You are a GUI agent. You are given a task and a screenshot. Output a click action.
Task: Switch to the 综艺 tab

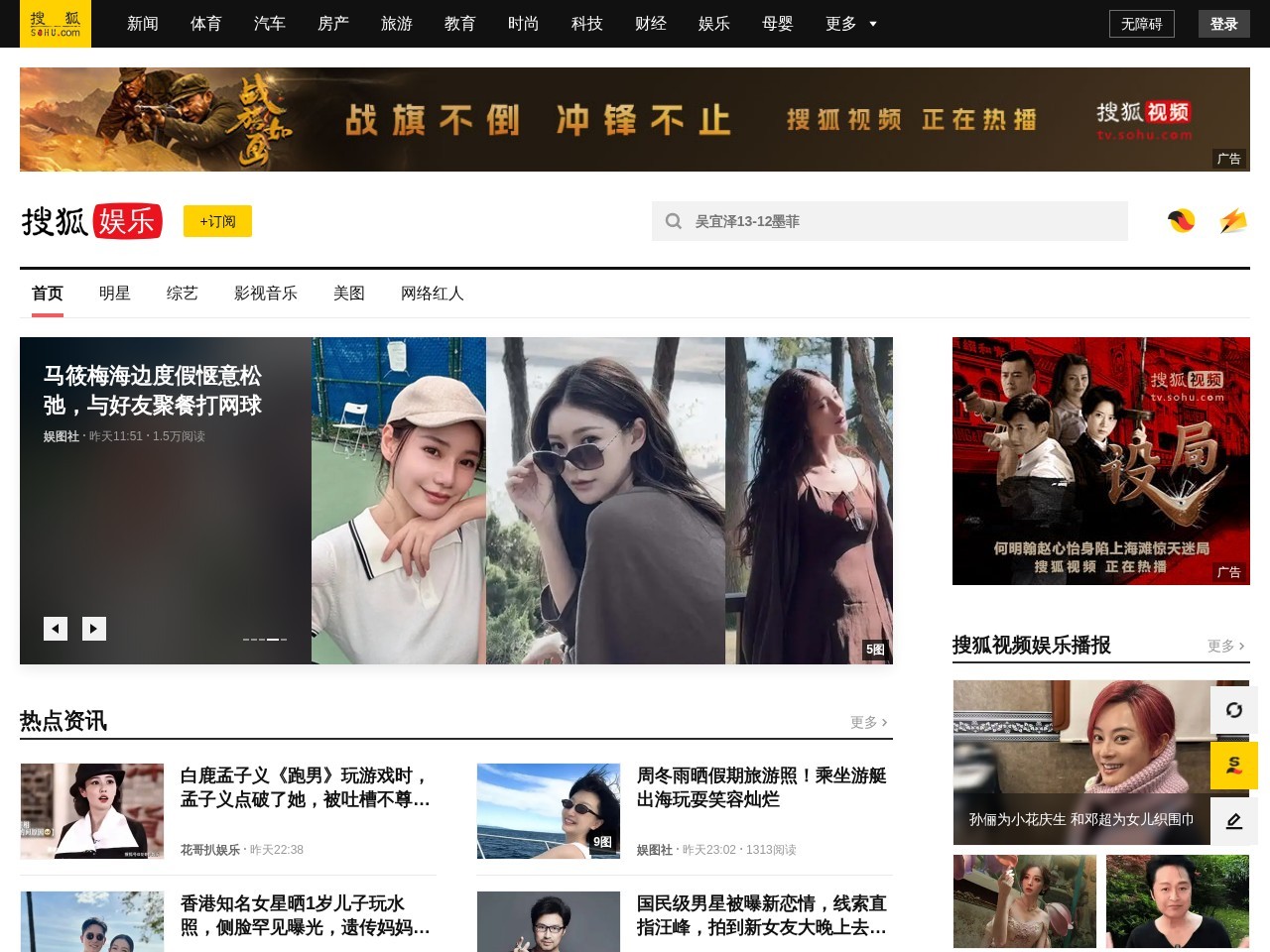pyautogui.click(x=183, y=294)
